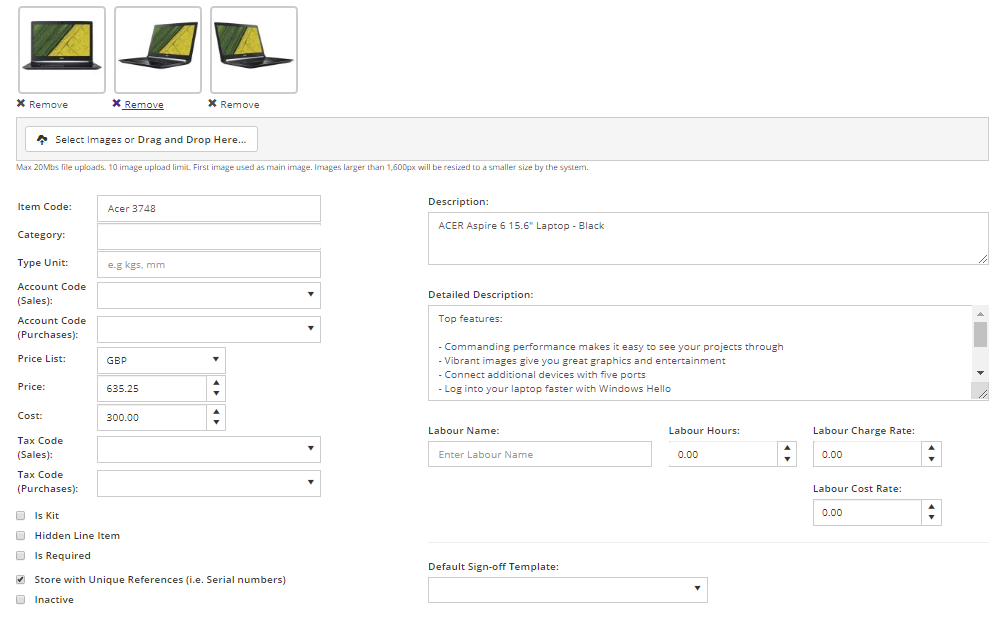Viewport: 1000px width, 617px height.
Task: Expand the Tax Code (Purchases) dropdown
Action: point(209,483)
